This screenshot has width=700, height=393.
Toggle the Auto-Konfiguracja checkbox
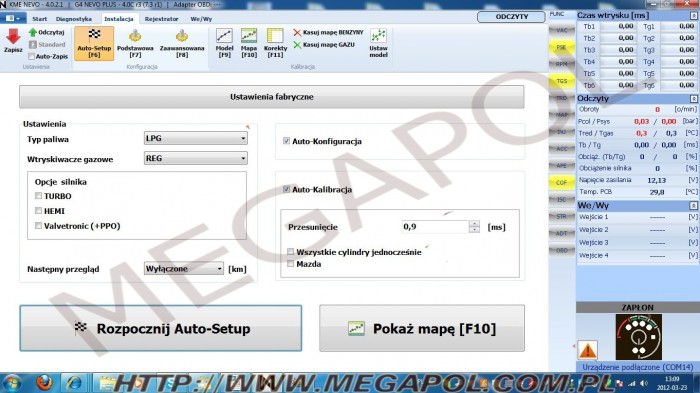286,141
